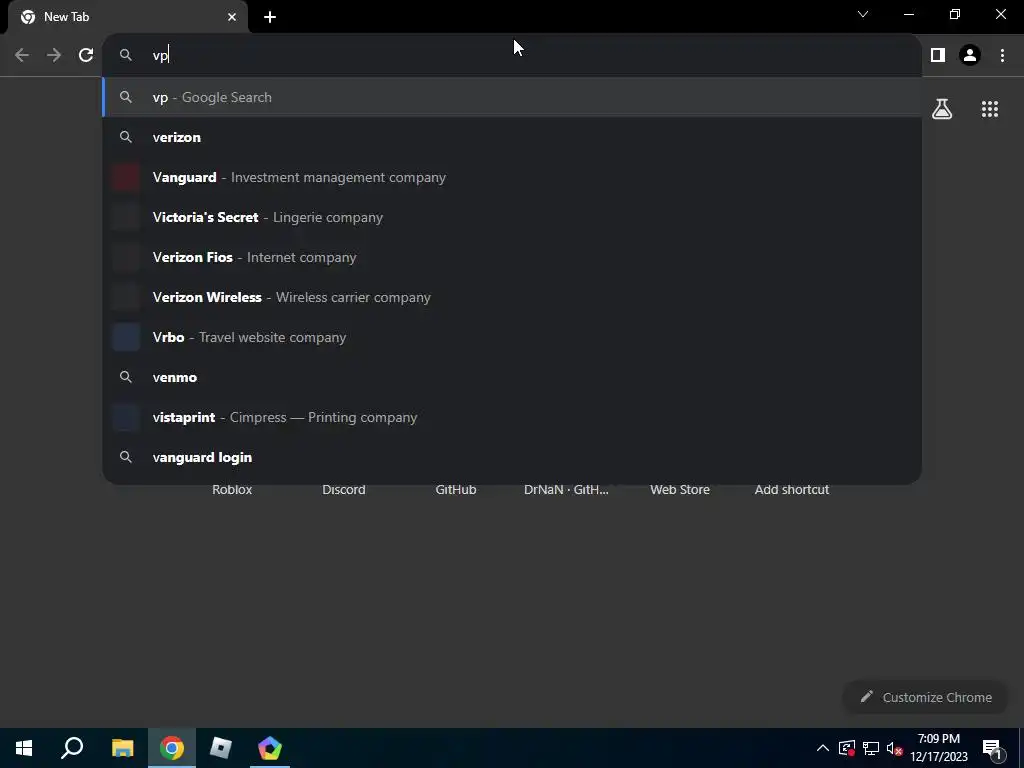Choose the 'vp - Google Search' suggestion
The height and width of the screenshot is (768, 1024).
[512, 97]
